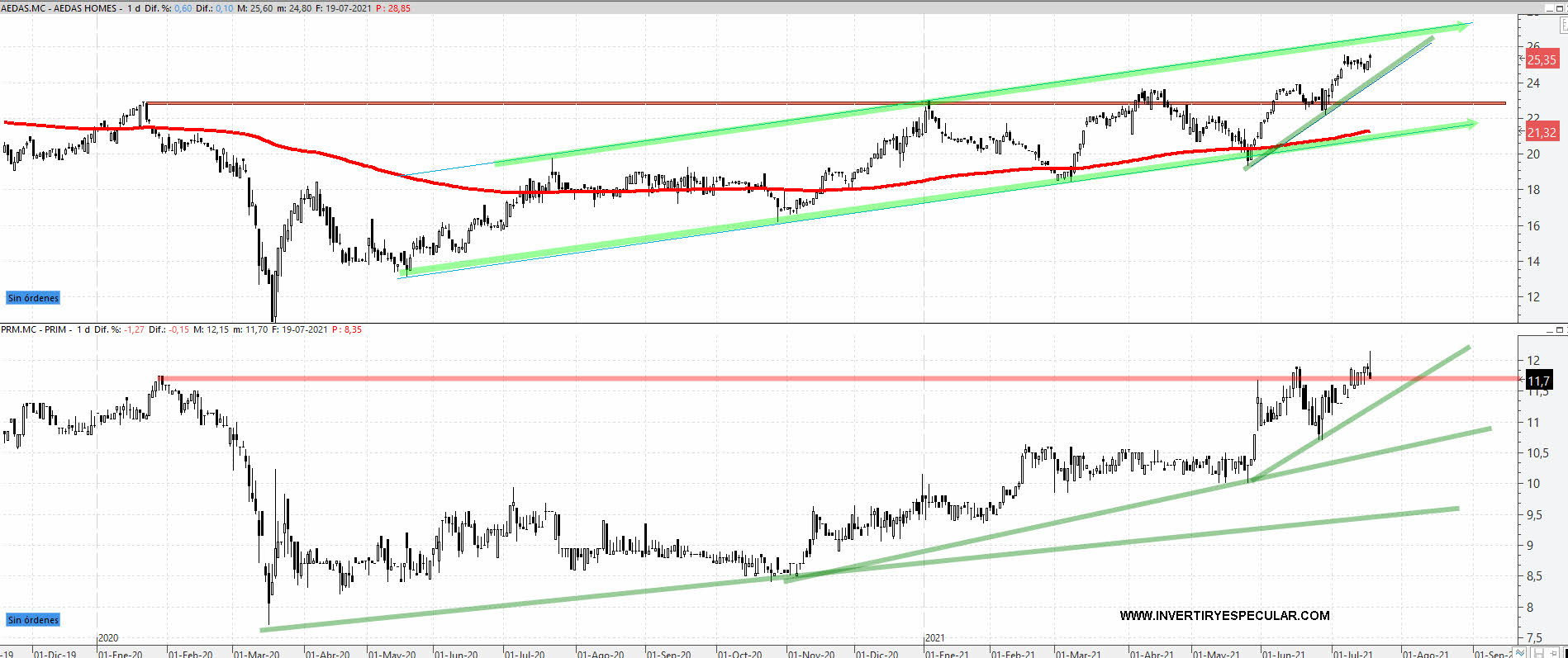Click the PRM.MC - PRIM chart title
1568x658 pixels.
35,329
